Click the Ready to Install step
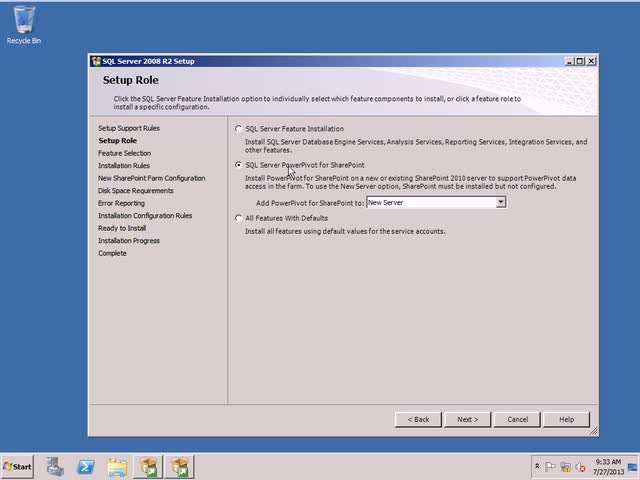This screenshot has width=640, height=480. tap(122, 228)
